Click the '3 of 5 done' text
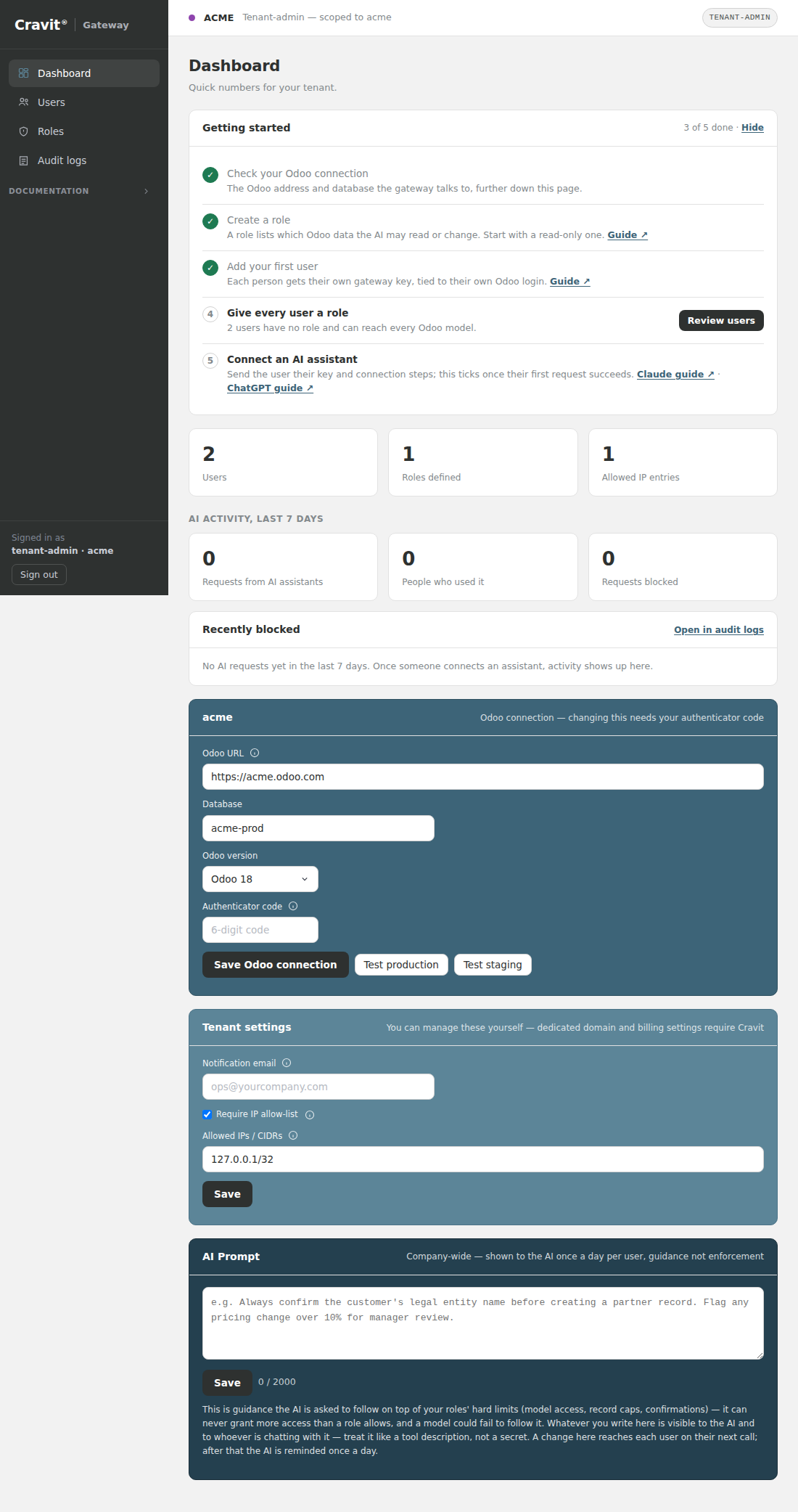Viewport: 798px width, 1512px height. click(708, 128)
